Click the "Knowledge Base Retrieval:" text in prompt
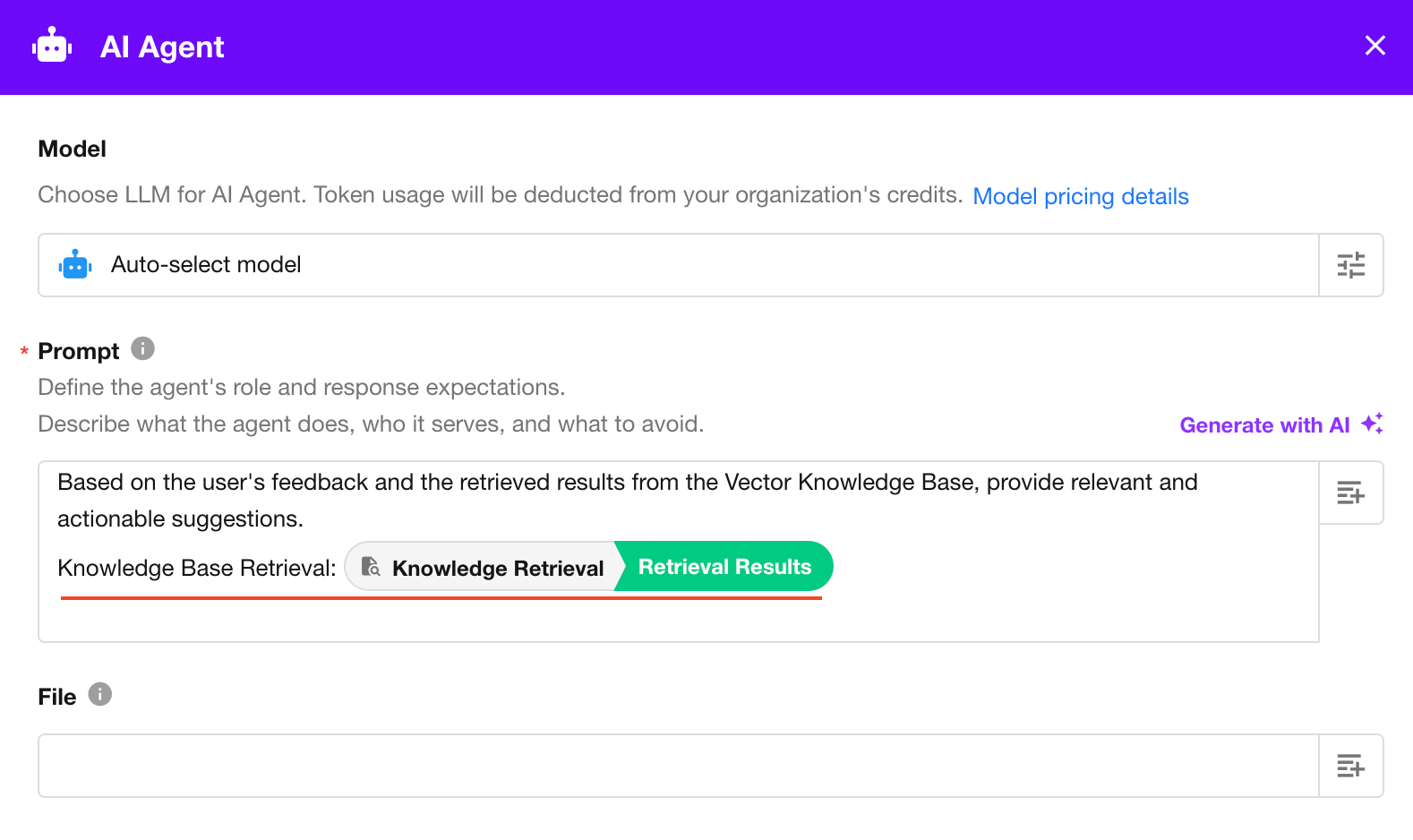This screenshot has width=1413, height=840. (196, 568)
